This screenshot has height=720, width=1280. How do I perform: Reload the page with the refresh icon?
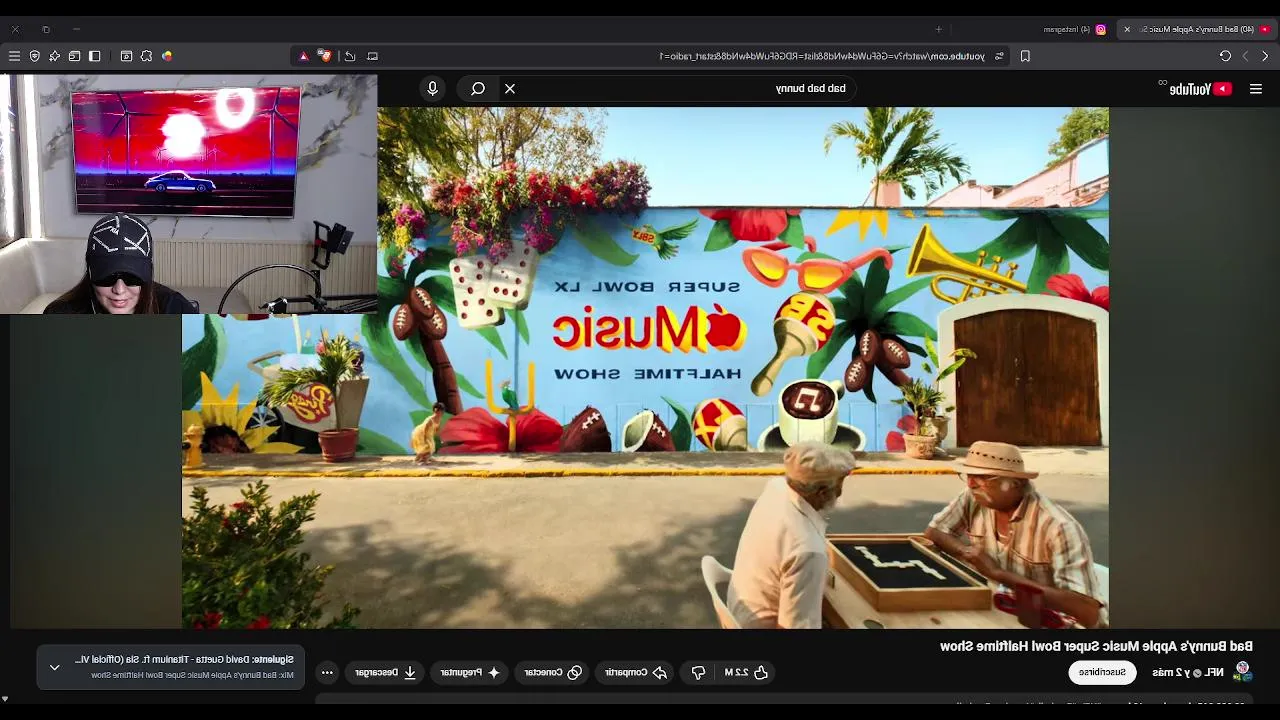tap(1225, 56)
